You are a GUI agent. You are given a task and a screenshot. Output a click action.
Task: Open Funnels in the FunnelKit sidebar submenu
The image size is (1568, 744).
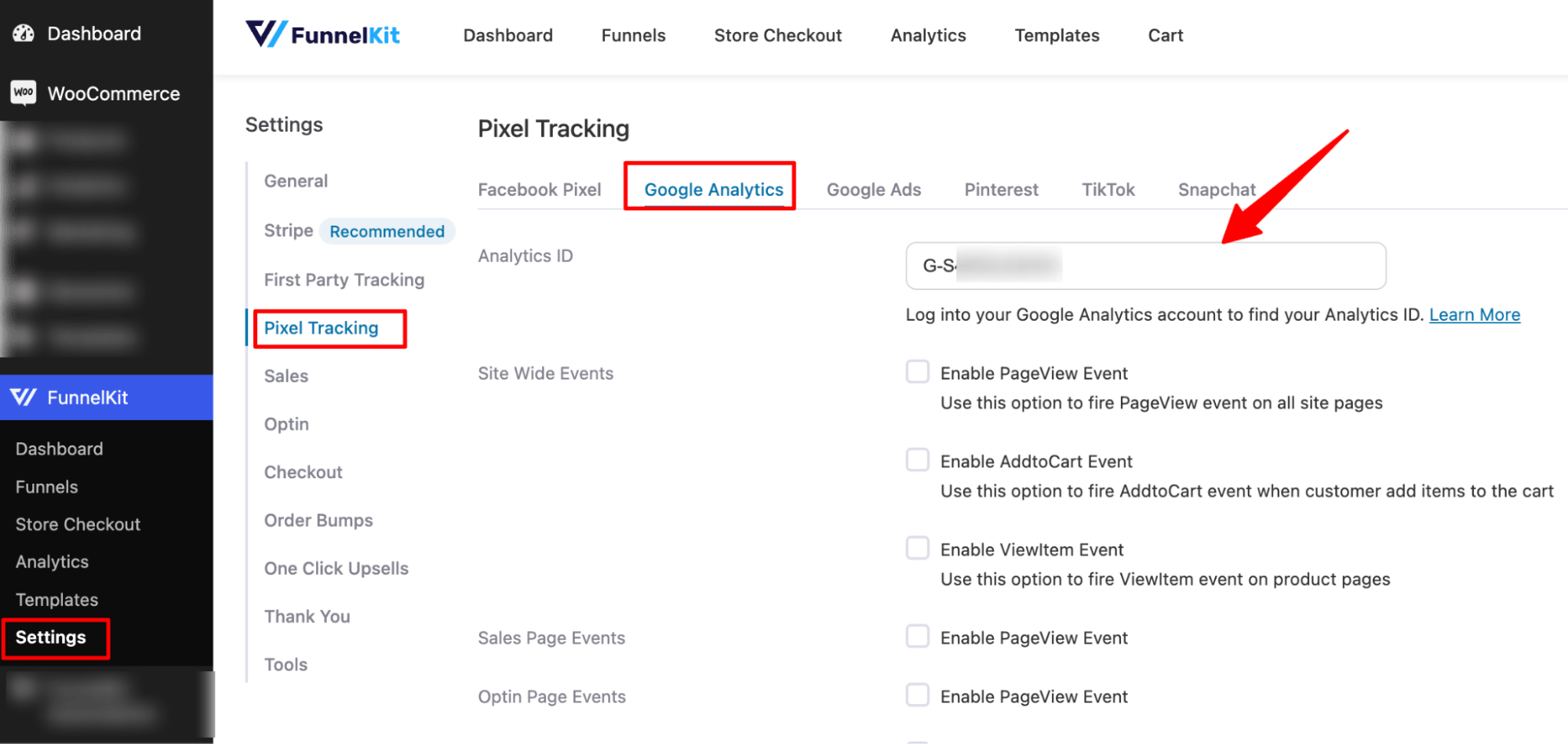47,487
